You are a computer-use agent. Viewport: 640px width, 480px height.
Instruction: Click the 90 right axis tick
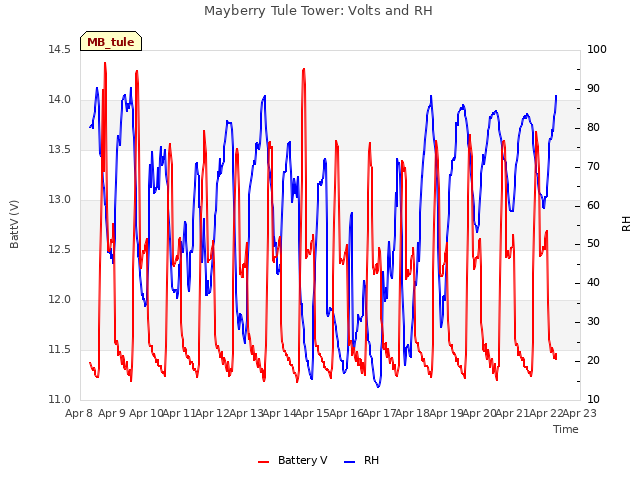(x=593, y=89)
